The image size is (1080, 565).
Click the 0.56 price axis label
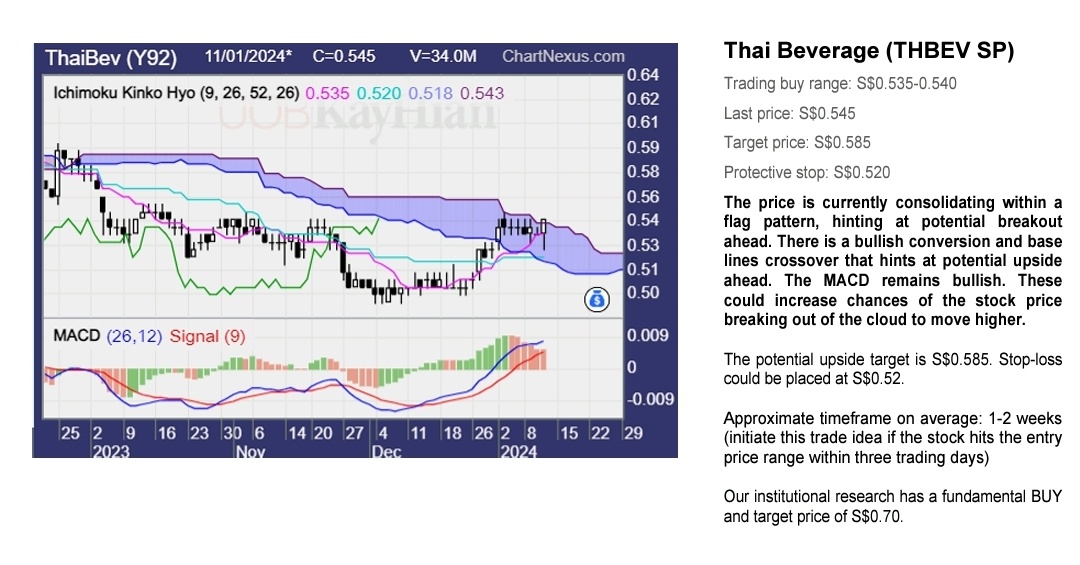pyautogui.click(x=642, y=197)
